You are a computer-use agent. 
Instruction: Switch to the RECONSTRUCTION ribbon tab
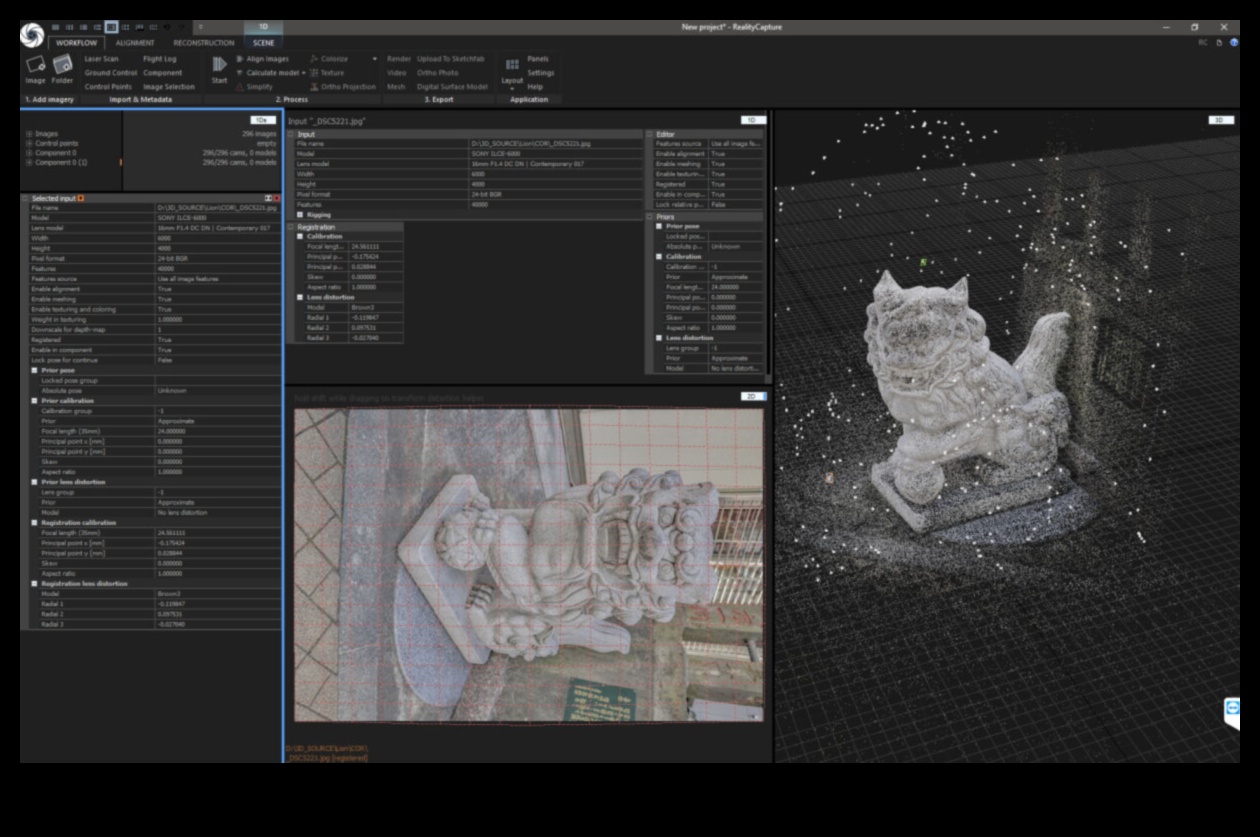point(204,43)
